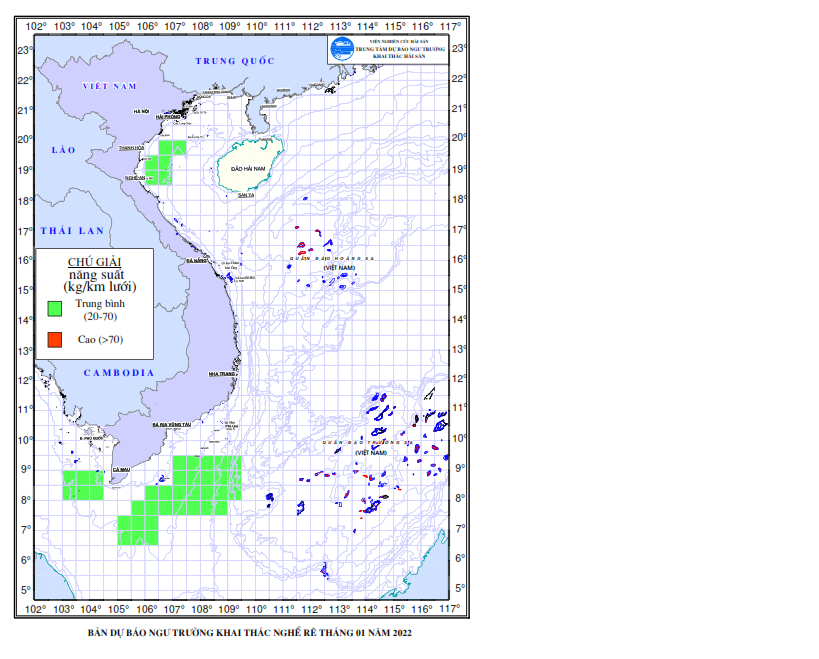Click the HÀ NỘI city label

(x=142, y=111)
